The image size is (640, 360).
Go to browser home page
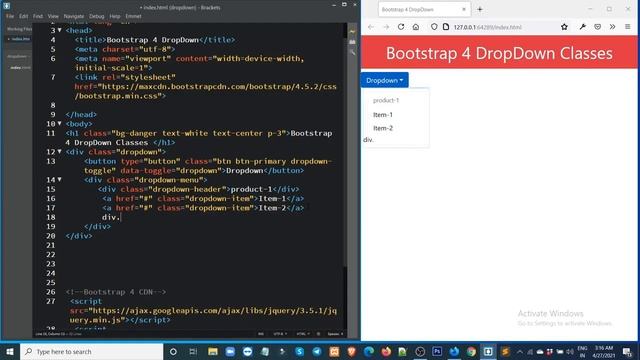tap(416, 27)
